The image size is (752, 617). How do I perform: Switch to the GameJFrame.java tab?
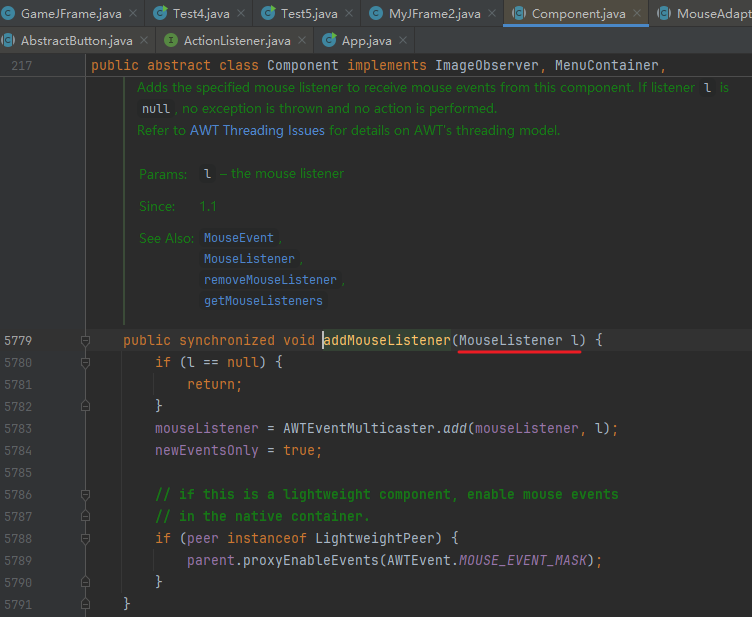pyautogui.click(x=71, y=13)
